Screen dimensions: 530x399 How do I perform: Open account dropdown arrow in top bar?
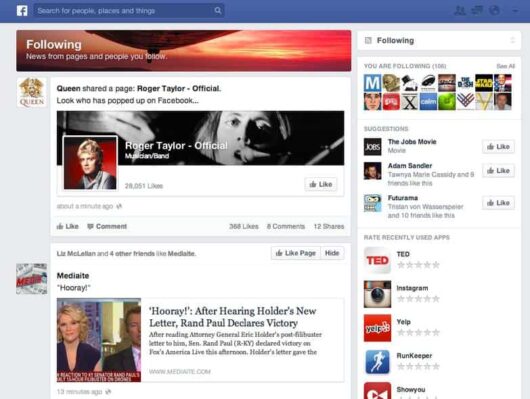tap(515, 11)
